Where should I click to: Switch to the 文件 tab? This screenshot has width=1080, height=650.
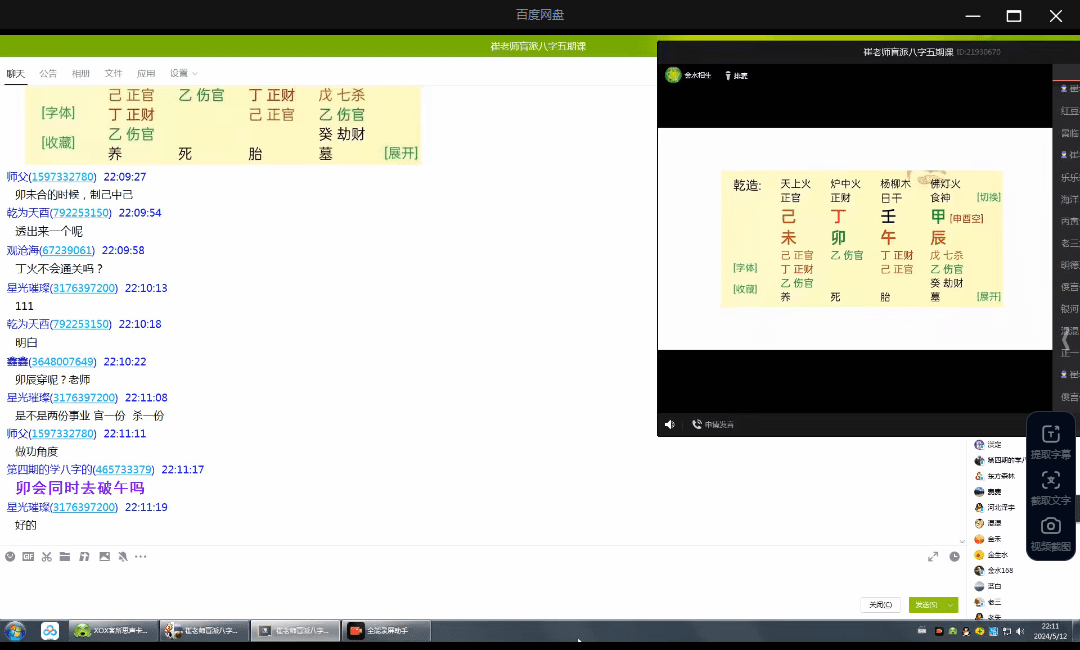(x=113, y=73)
